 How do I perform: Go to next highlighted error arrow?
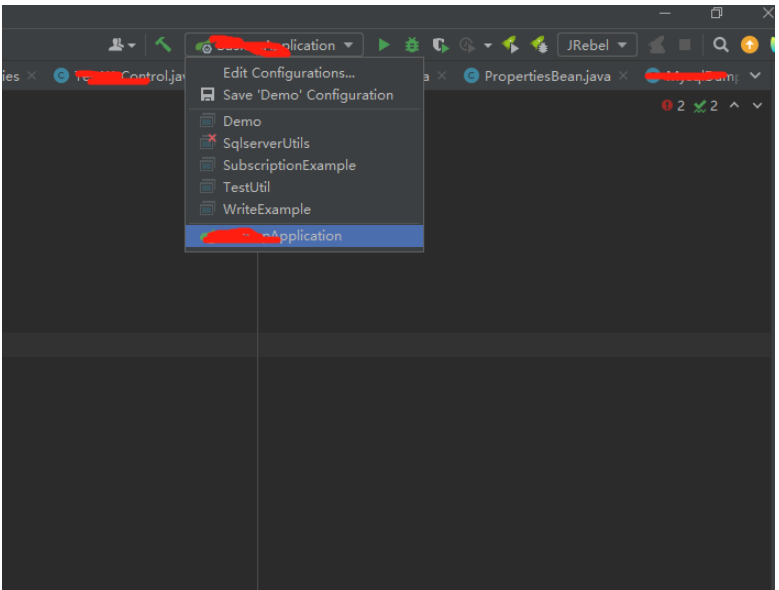tap(757, 105)
